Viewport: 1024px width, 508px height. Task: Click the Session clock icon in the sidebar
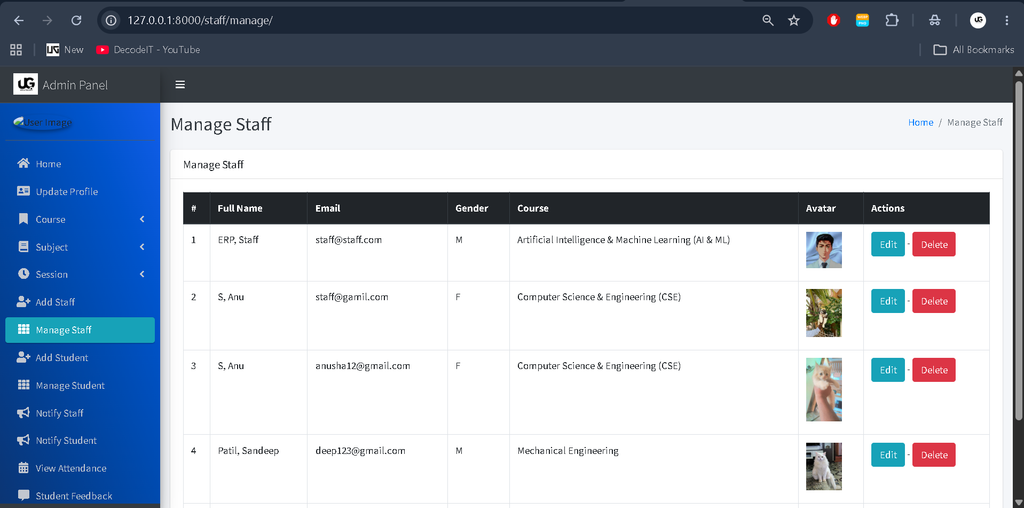click(24, 274)
